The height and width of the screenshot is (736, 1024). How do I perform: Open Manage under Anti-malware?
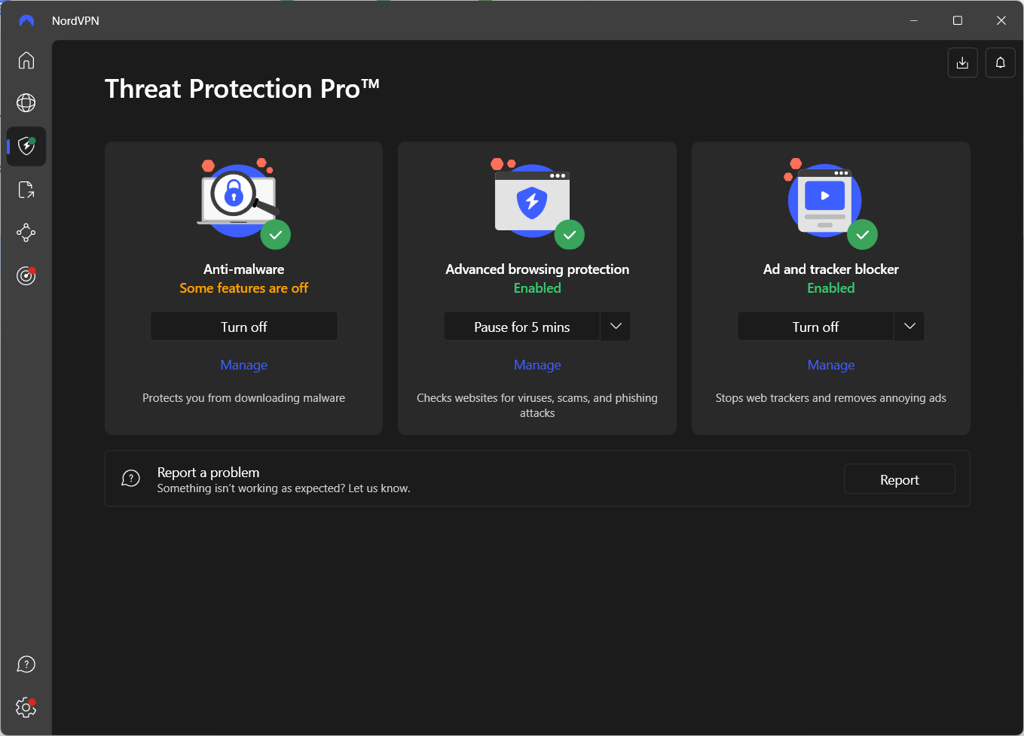pos(244,365)
